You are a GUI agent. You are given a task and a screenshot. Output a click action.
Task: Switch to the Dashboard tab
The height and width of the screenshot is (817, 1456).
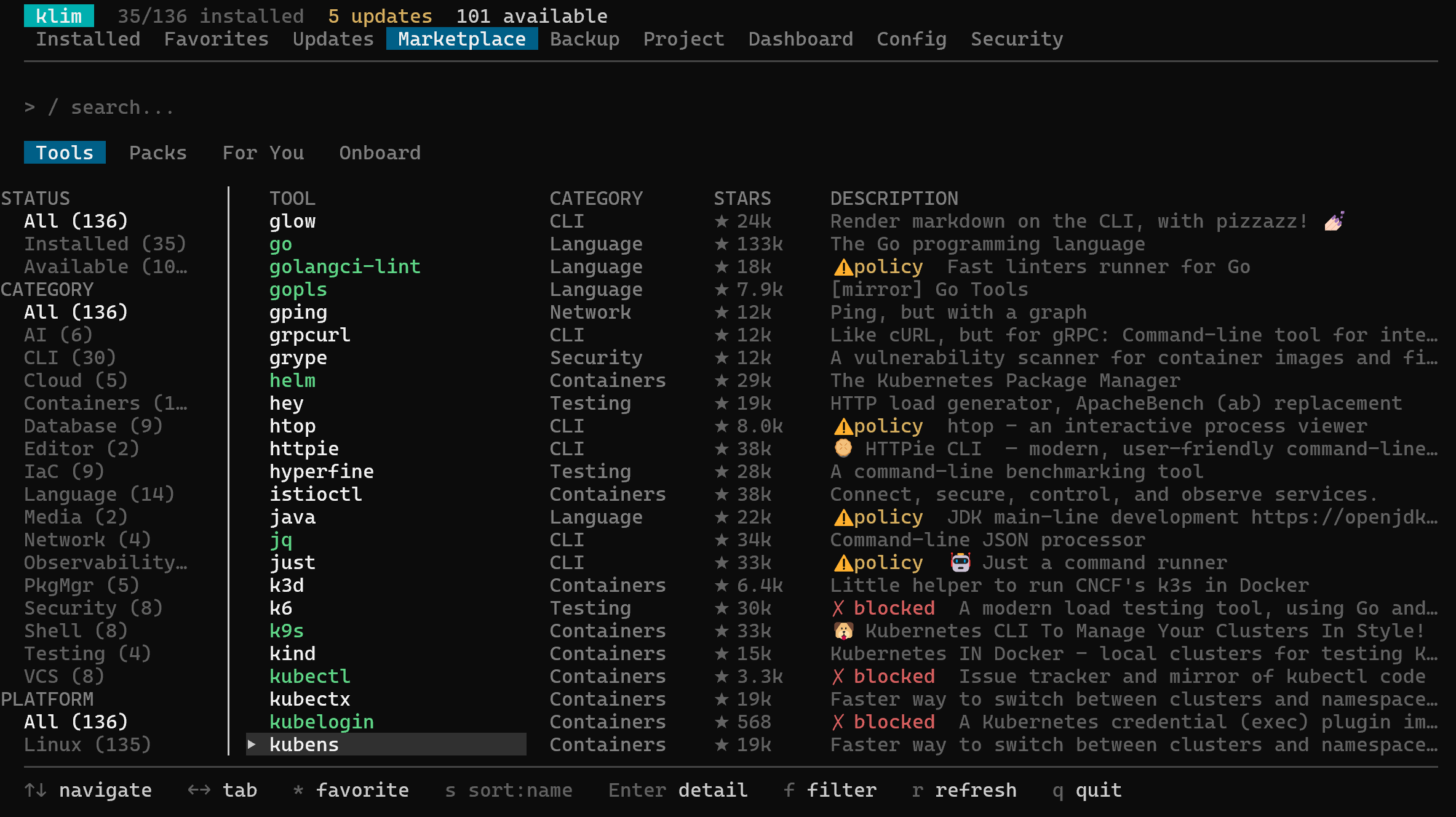(x=801, y=39)
